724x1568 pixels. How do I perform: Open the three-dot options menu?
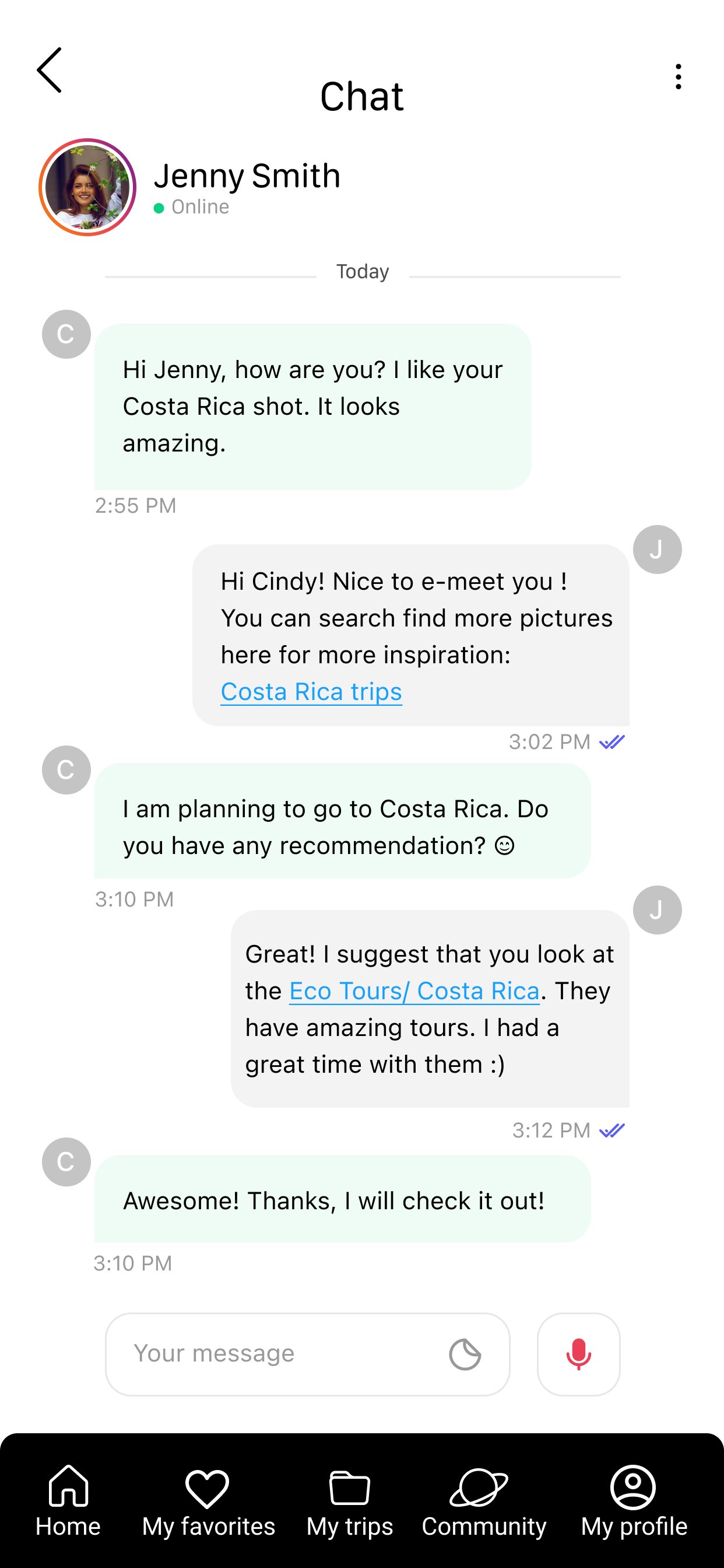[678, 76]
